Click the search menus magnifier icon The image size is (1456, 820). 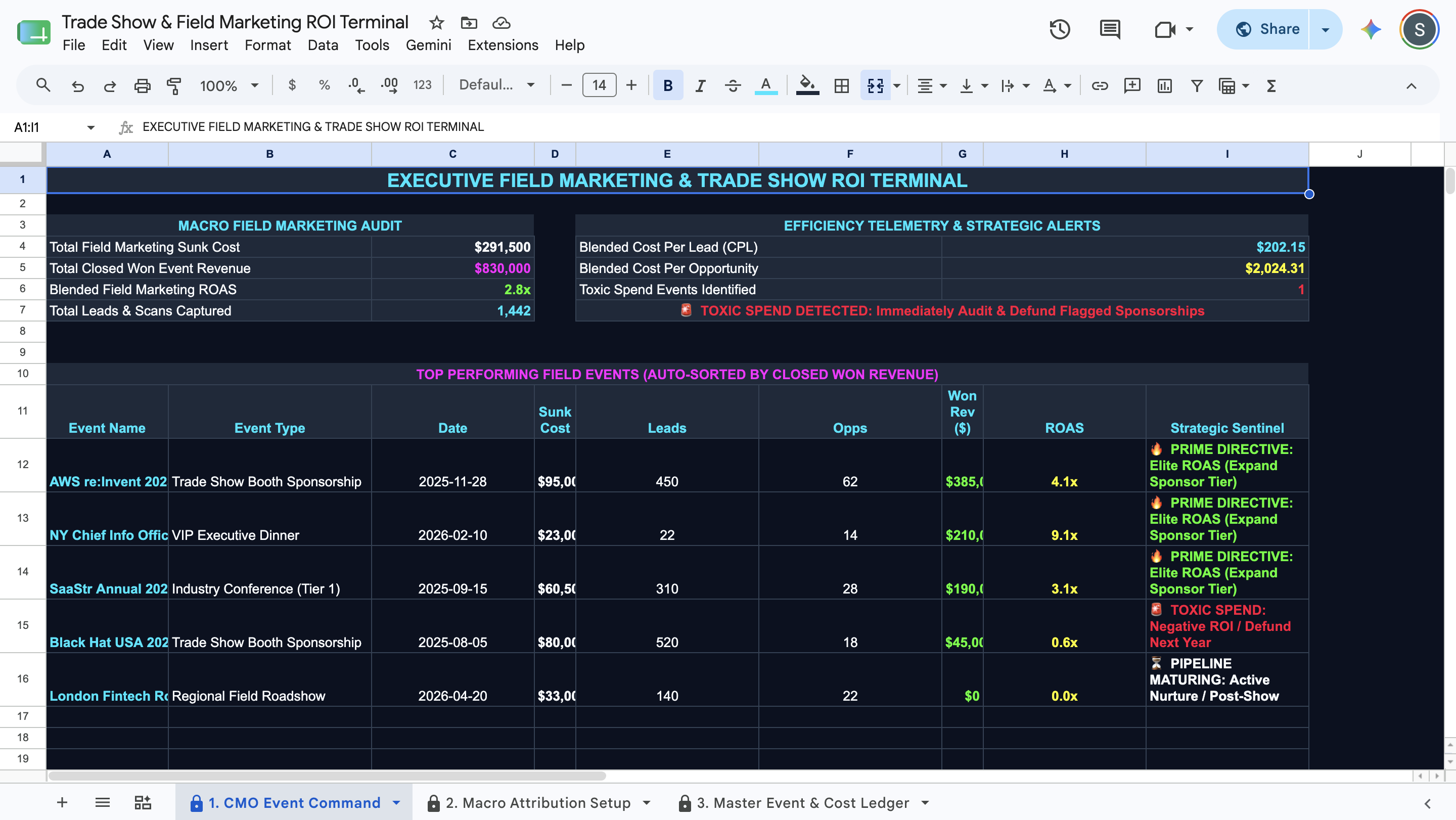point(43,85)
